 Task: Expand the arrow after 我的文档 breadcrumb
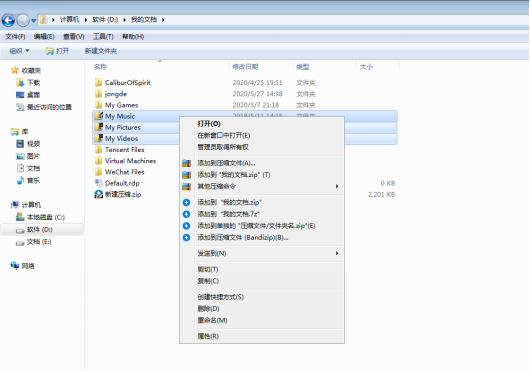click(x=163, y=20)
